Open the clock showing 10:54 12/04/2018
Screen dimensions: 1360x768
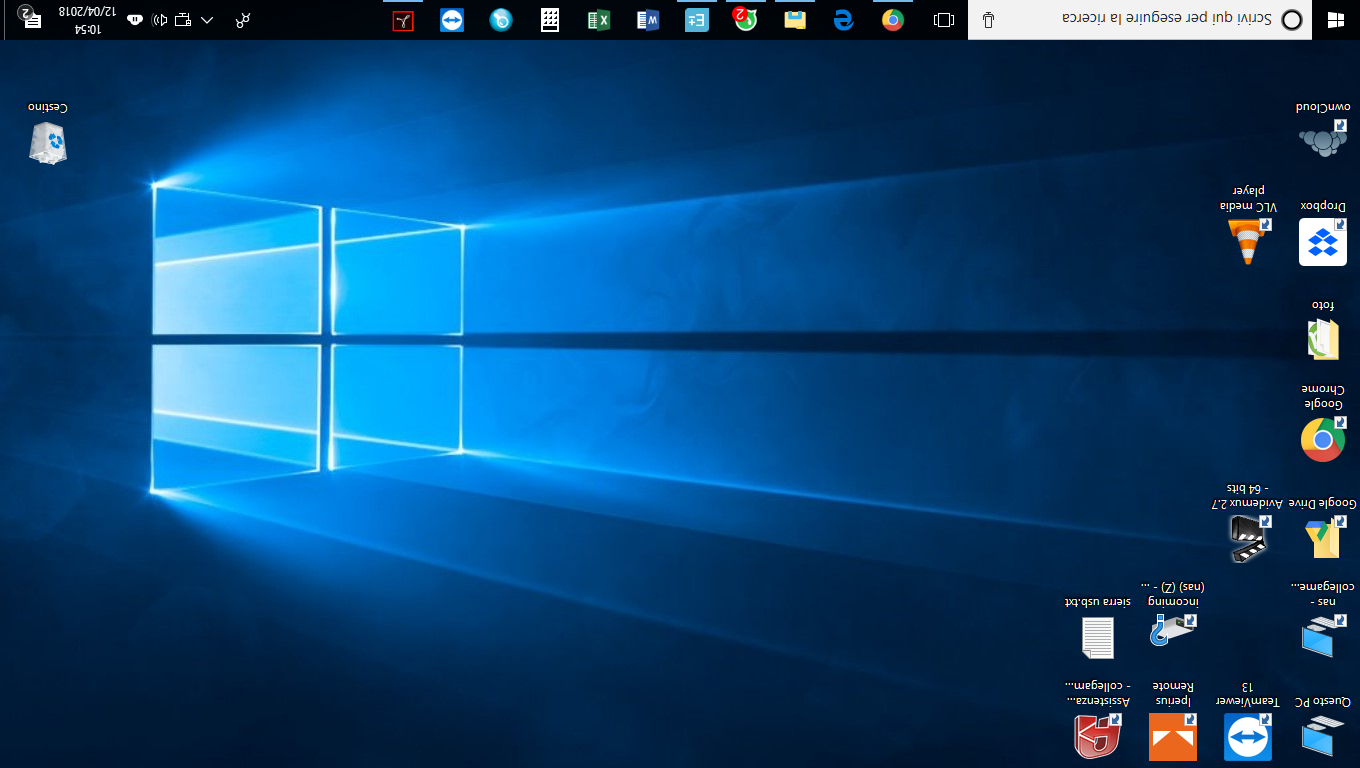(x=87, y=20)
